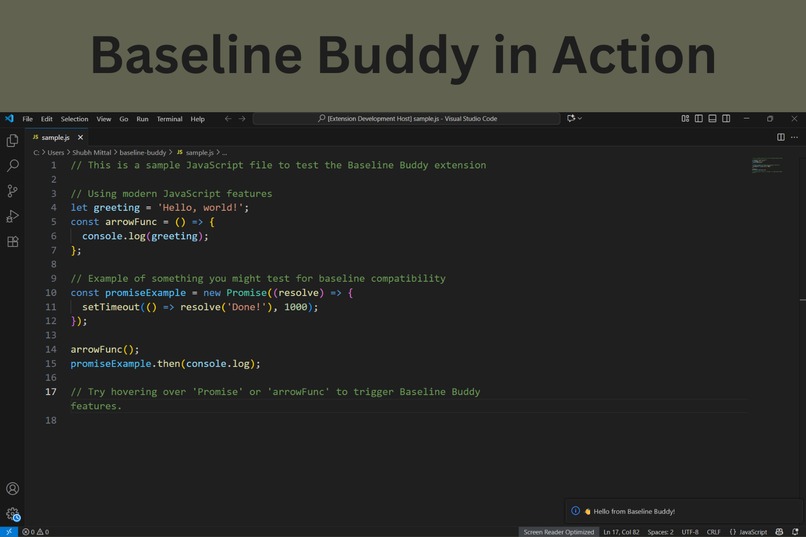The width and height of the screenshot is (806, 537).
Task: Click Screen Reader Optimized status item
Action: 558,532
